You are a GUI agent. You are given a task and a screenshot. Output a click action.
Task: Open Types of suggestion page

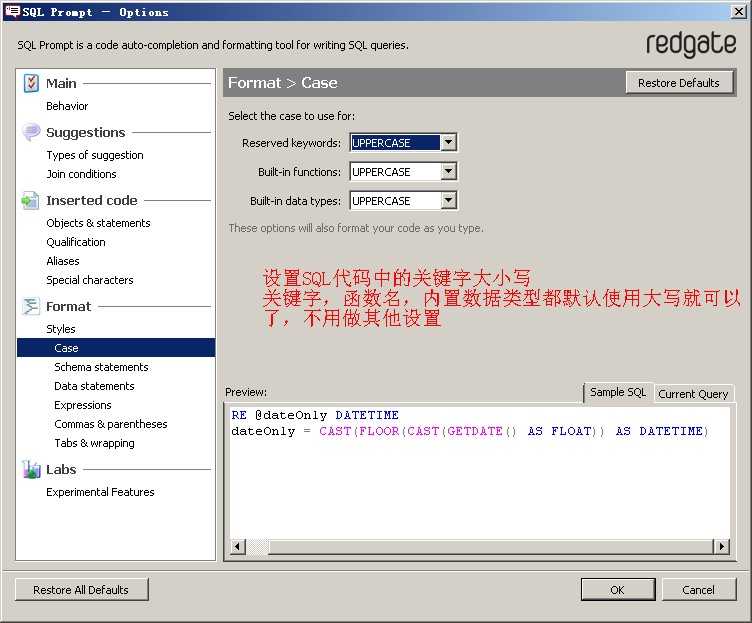point(95,155)
